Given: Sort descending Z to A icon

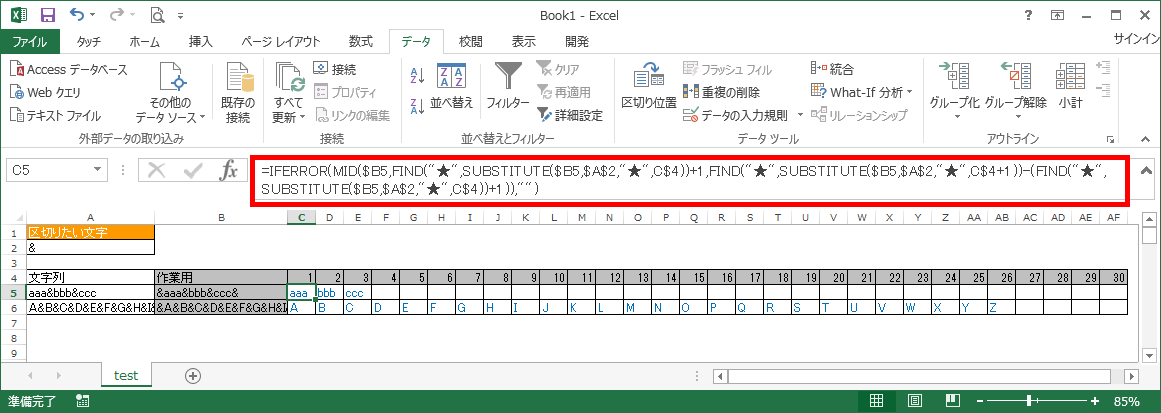Looking at the screenshot, I should coord(417,106).
